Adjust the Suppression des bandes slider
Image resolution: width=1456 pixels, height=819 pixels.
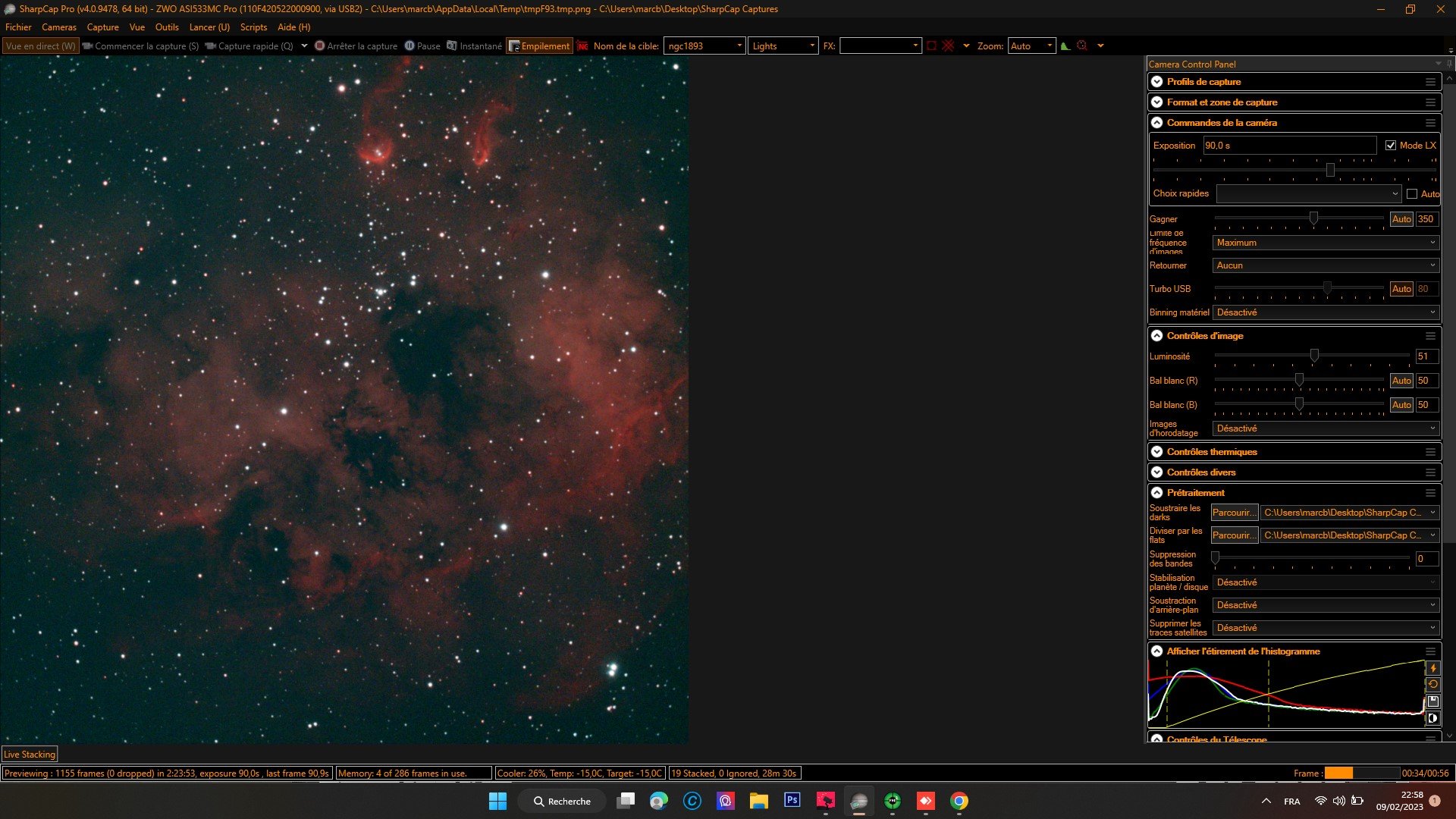(x=1215, y=558)
